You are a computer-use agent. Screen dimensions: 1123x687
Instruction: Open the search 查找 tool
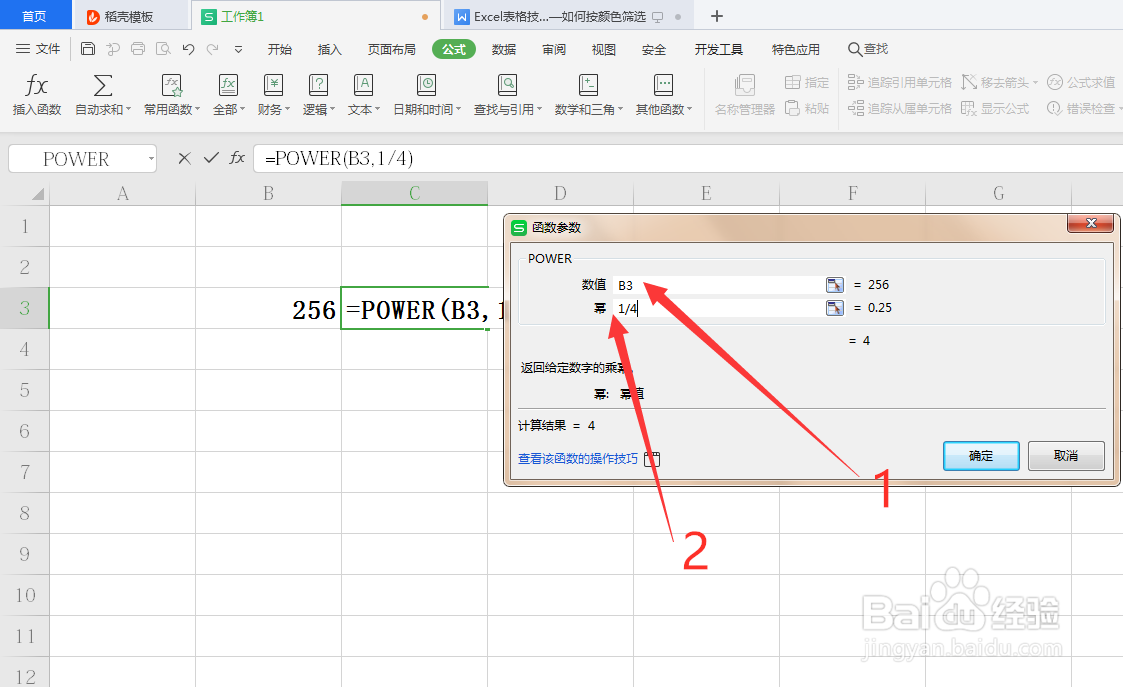(868, 49)
